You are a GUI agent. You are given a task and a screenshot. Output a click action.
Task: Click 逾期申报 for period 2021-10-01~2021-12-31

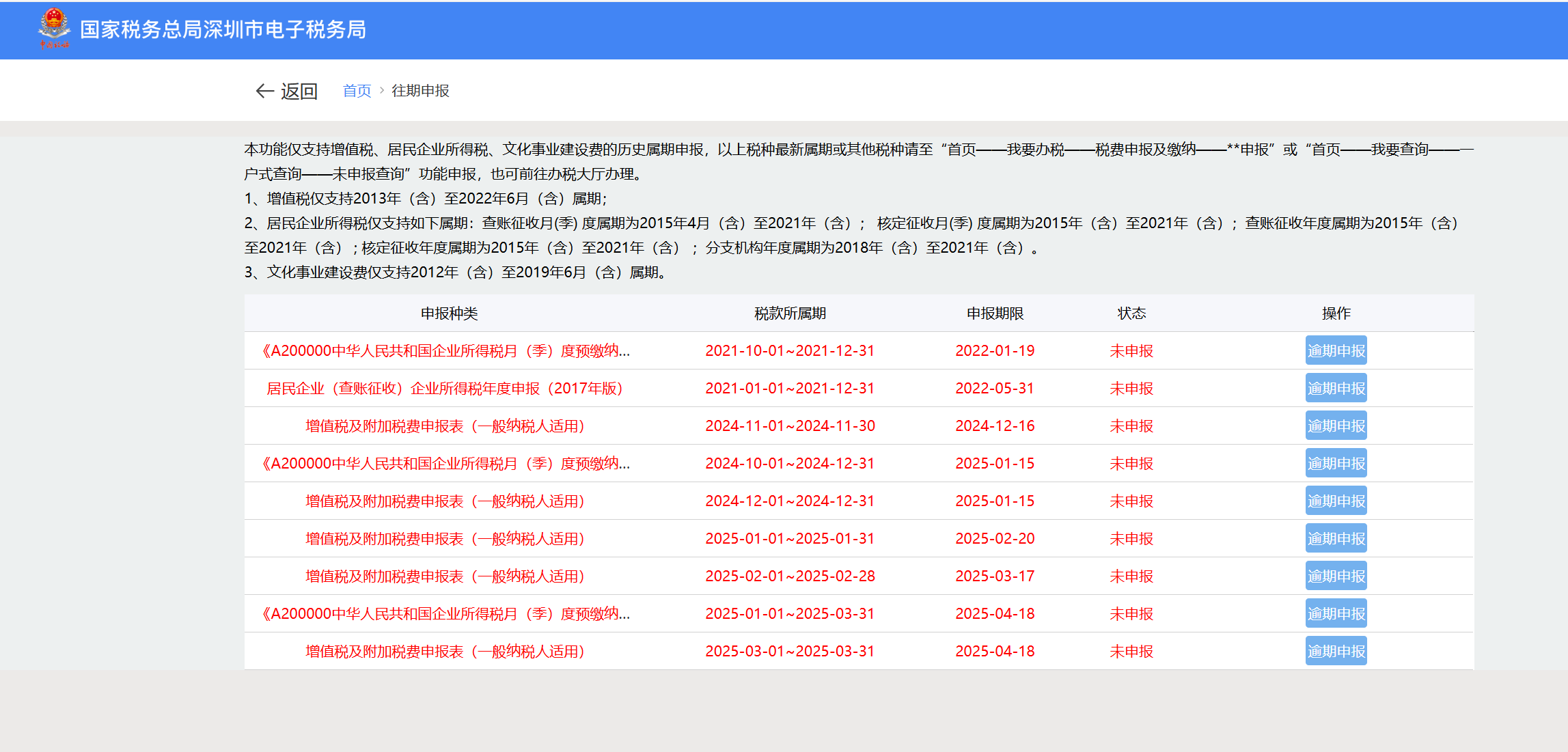(1336, 350)
